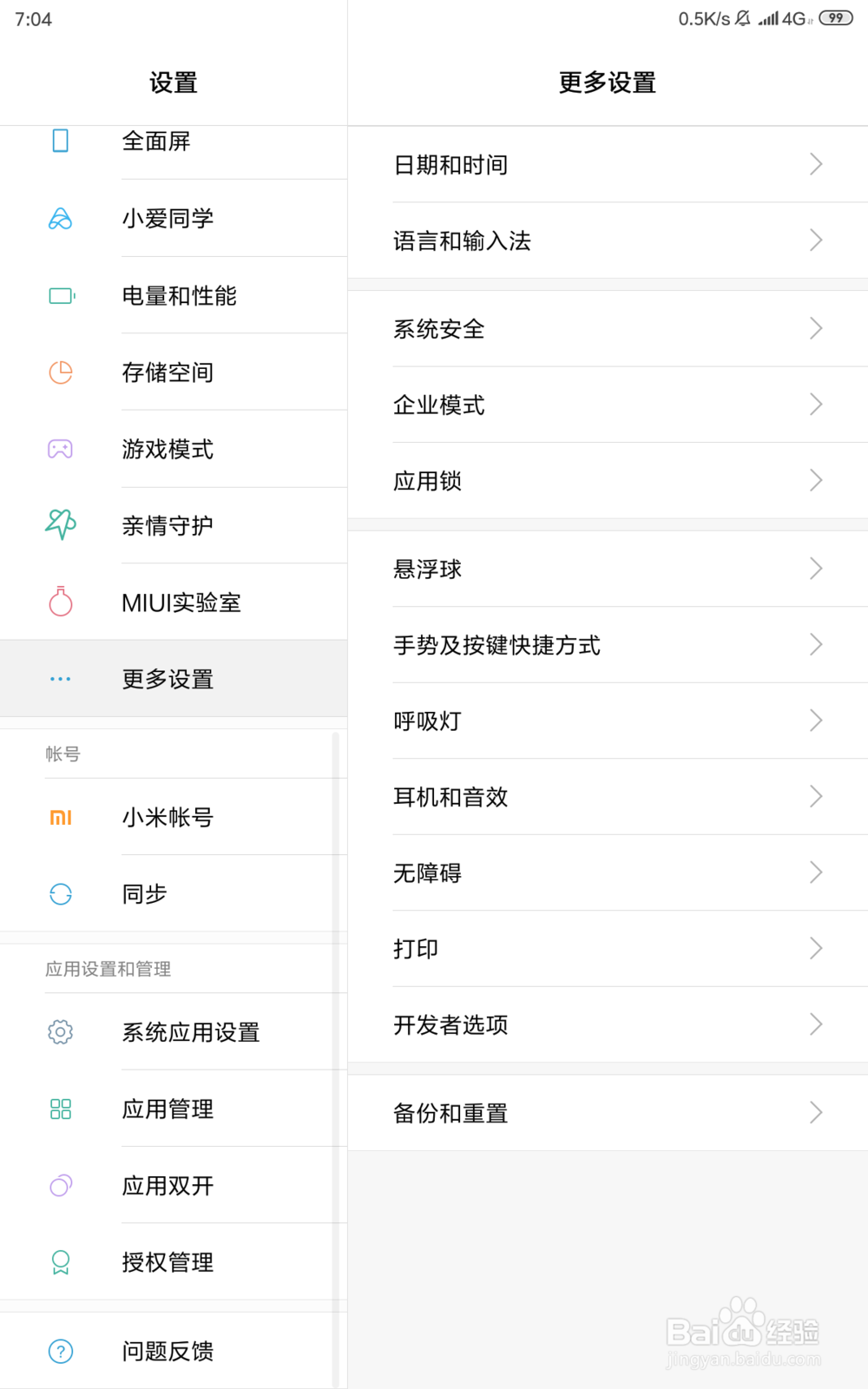Tap the question mark icon for 问题反馈
This screenshot has width=868, height=1389.
coord(61,1351)
